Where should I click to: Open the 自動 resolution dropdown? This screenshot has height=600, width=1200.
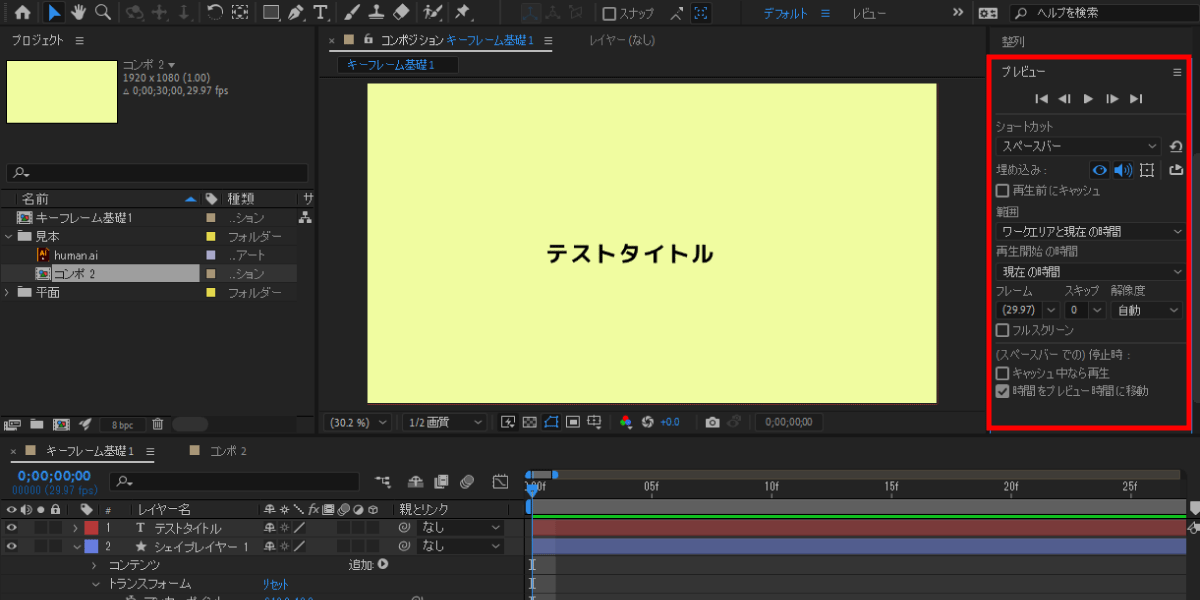pyautogui.click(x=1146, y=310)
